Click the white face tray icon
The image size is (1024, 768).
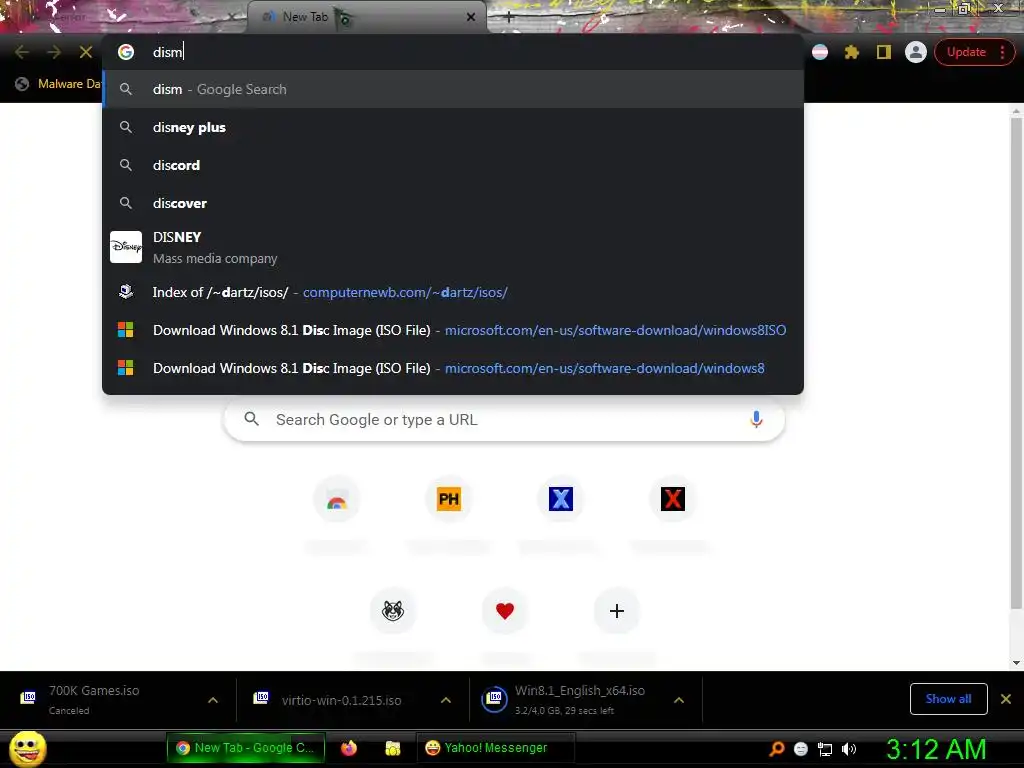[x=801, y=749]
